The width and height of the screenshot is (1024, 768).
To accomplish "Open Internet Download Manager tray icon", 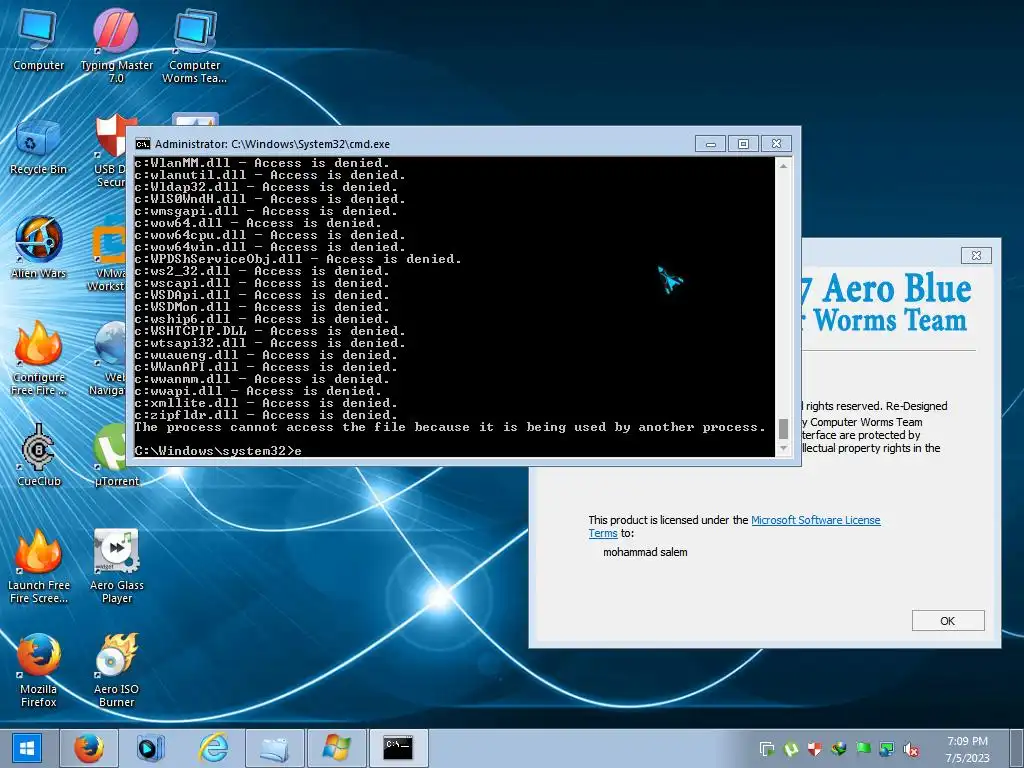I will click(839, 749).
